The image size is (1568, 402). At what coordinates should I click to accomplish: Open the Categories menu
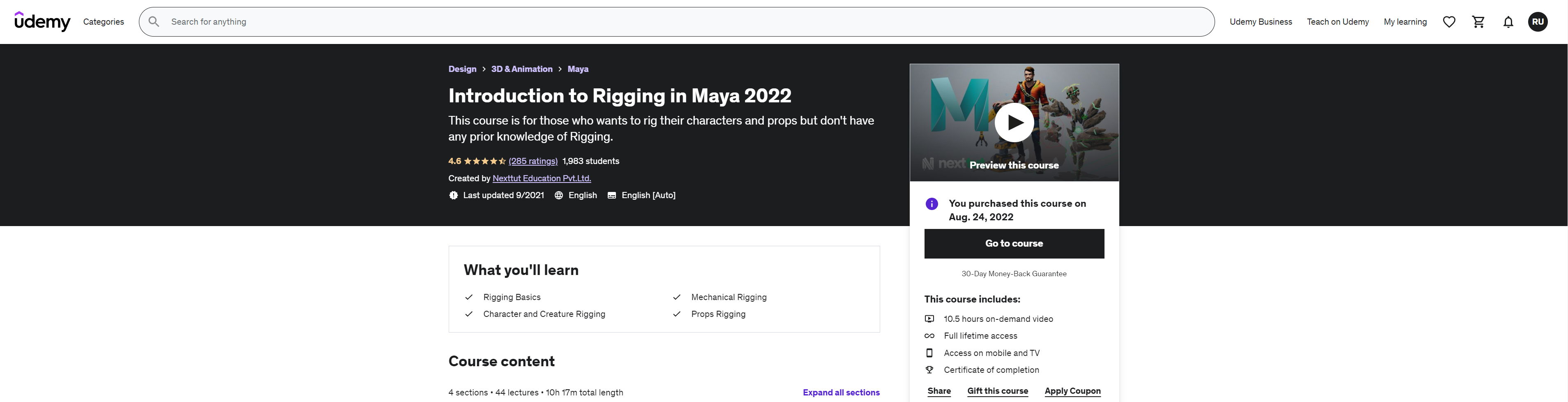point(104,22)
